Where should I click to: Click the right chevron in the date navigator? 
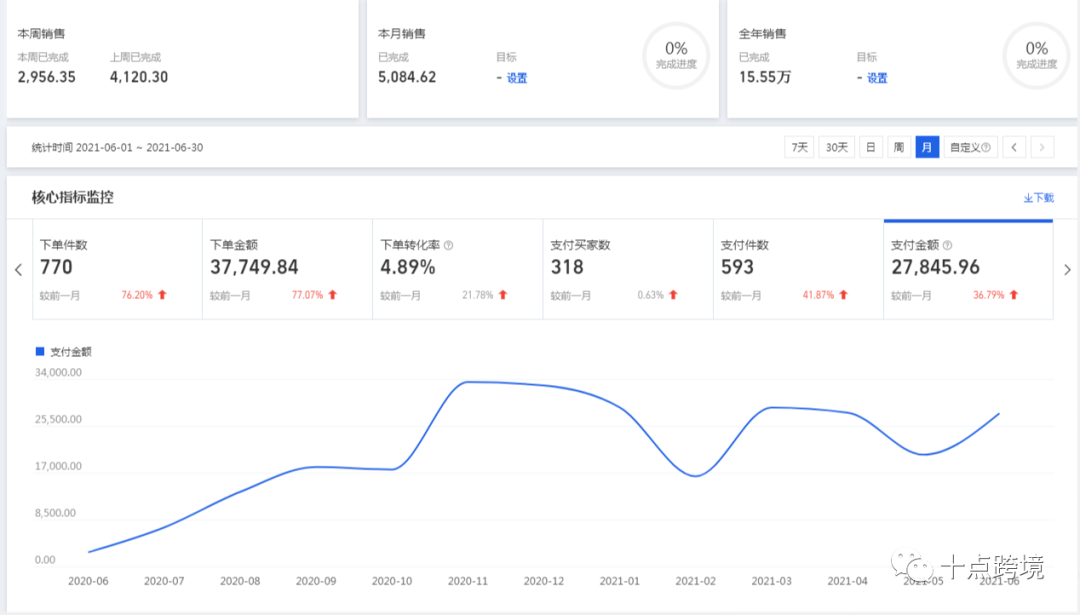[x=1042, y=146]
